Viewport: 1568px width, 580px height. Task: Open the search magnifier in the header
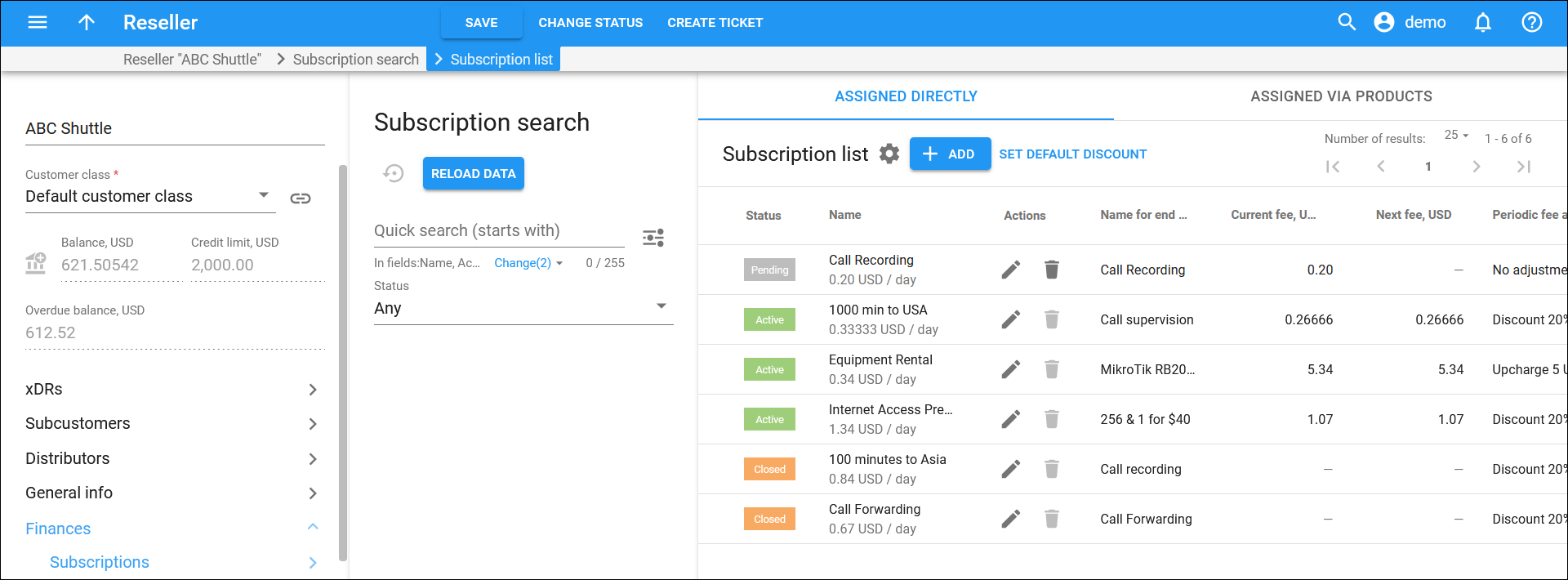click(1347, 22)
